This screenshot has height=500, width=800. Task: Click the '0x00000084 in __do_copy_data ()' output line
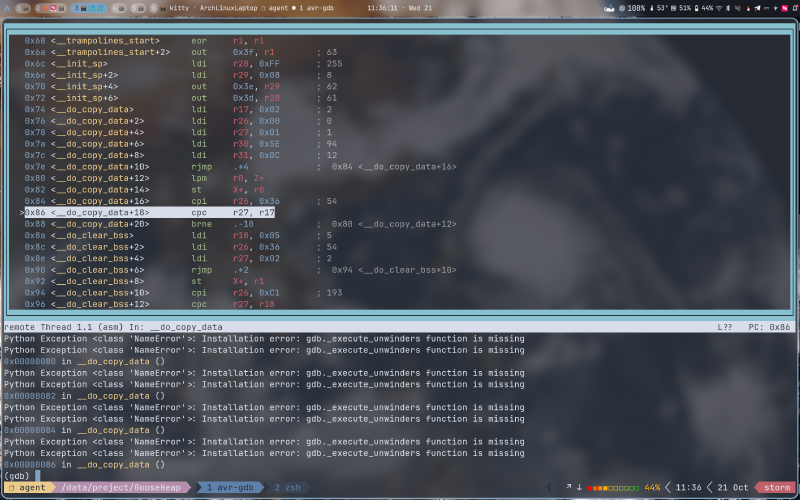pyautogui.click(x=85, y=430)
